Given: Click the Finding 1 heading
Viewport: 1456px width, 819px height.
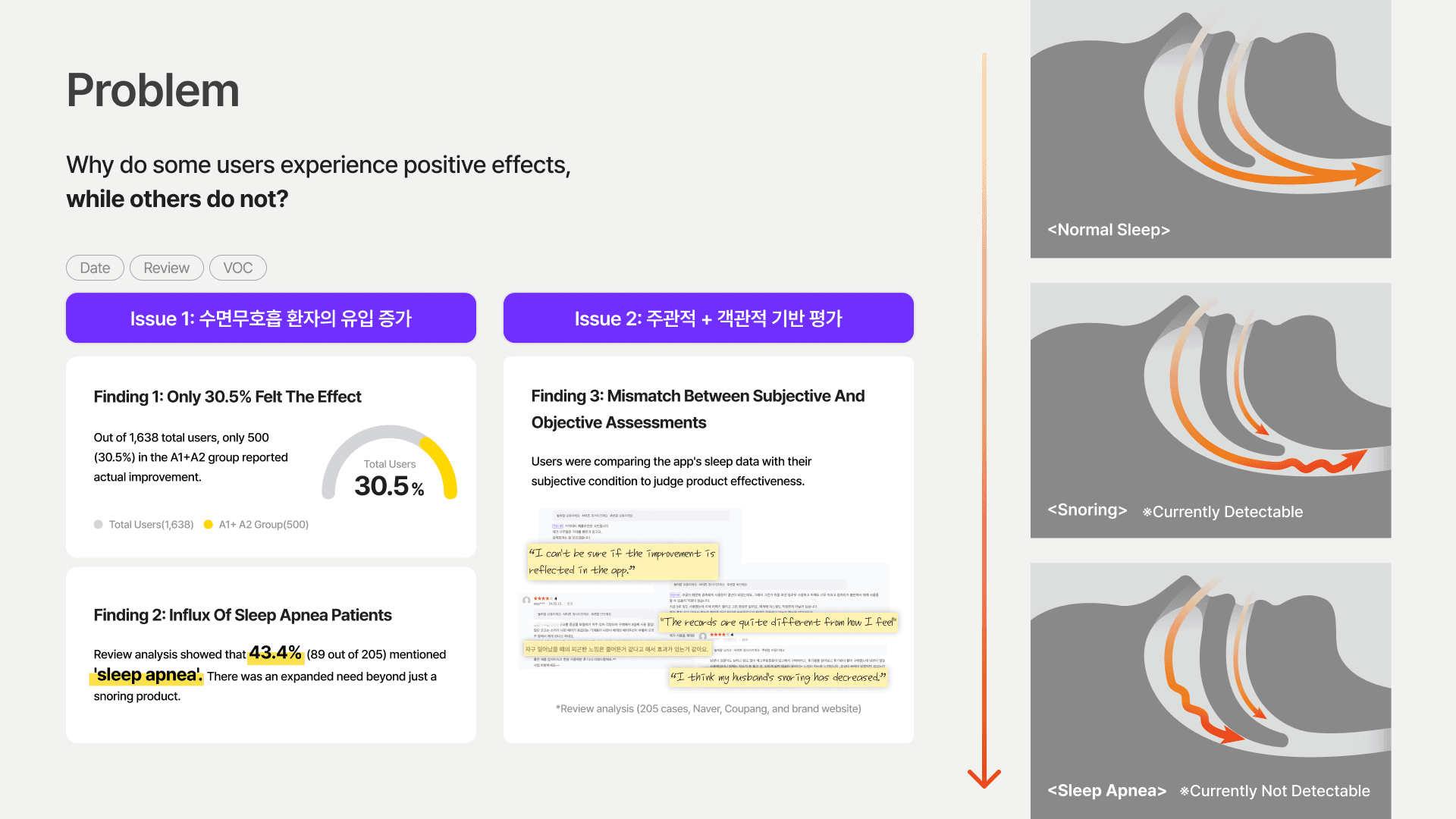Looking at the screenshot, I should tap(227, 397).
